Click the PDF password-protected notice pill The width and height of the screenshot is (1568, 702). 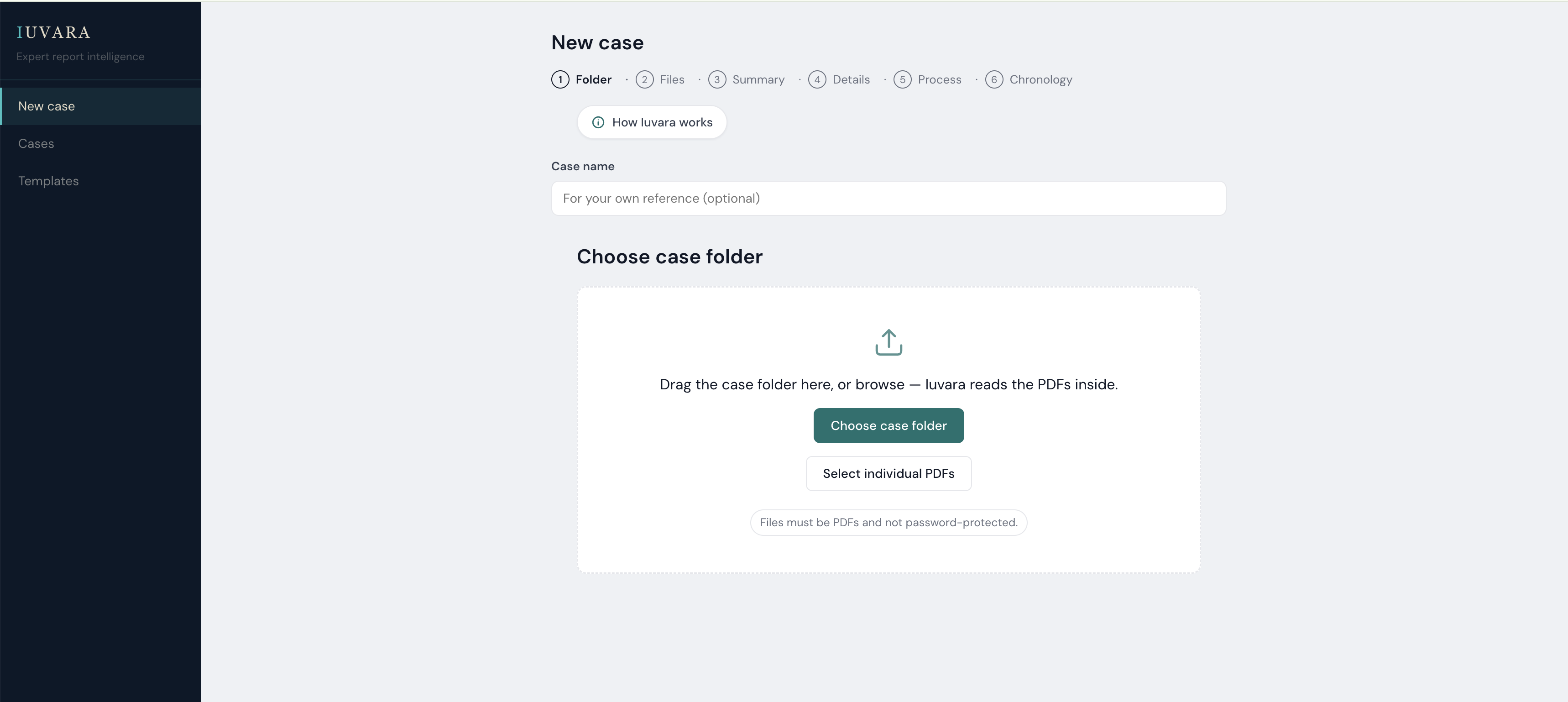pyautogui.click(x=889, y=523)
